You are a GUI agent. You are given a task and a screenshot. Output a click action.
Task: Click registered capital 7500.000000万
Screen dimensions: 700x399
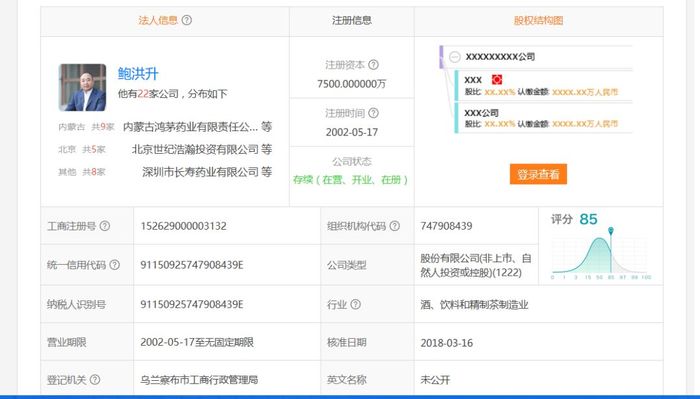[x=352, y=84]
